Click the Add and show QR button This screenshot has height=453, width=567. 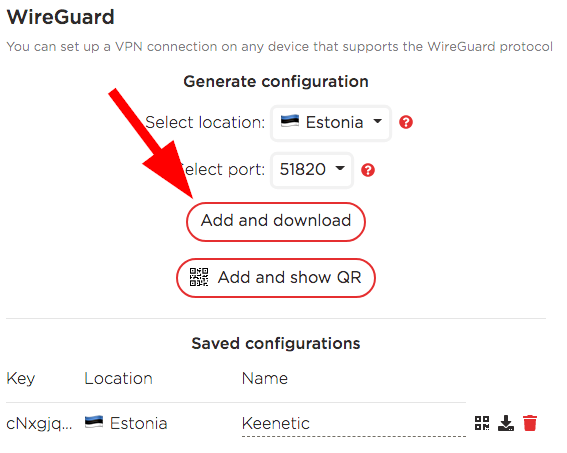click(x=276, y=278)
